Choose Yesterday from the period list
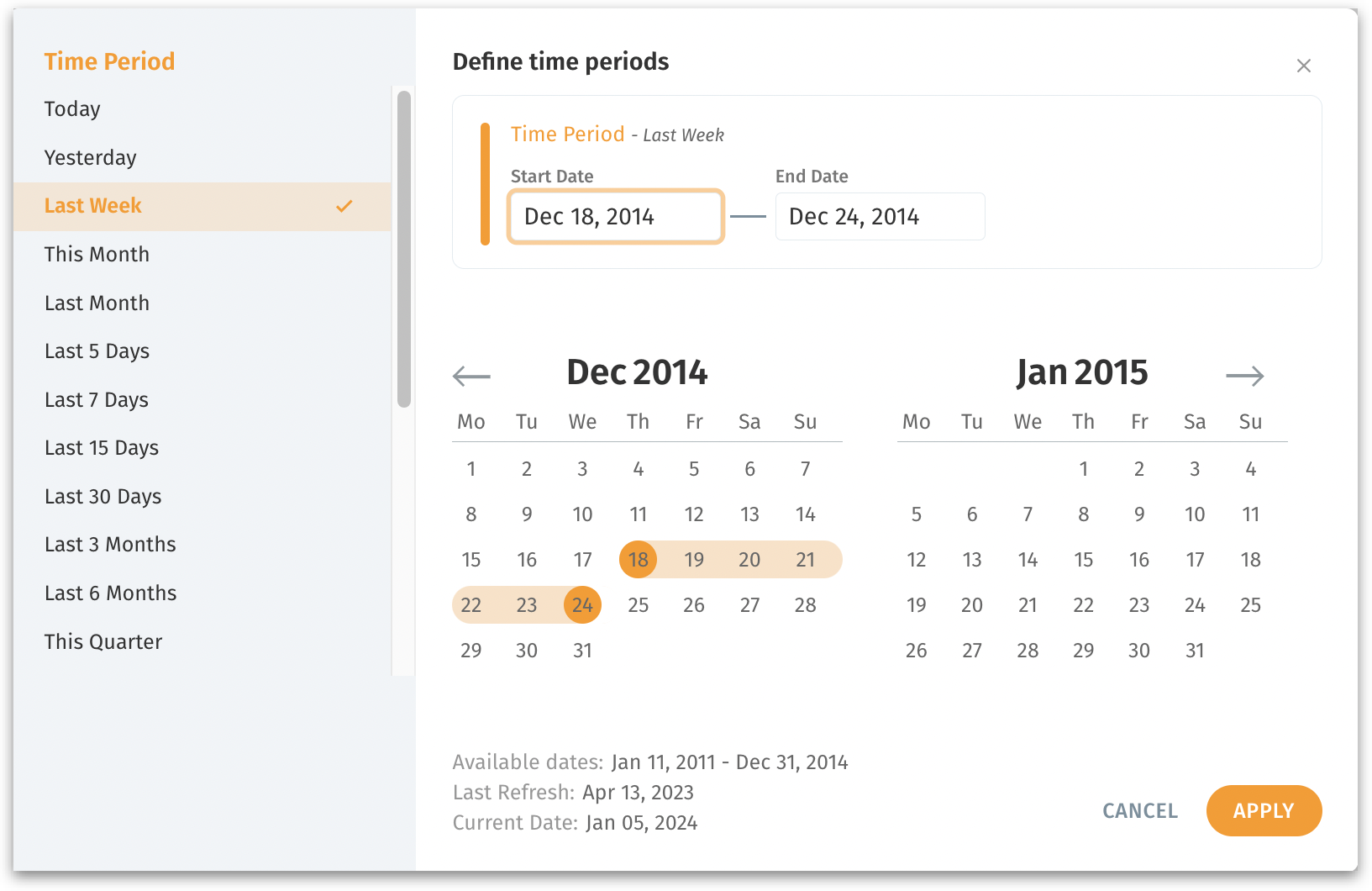Image resolution: width=1372 pixels, height=891 pixels. [90, 158]
